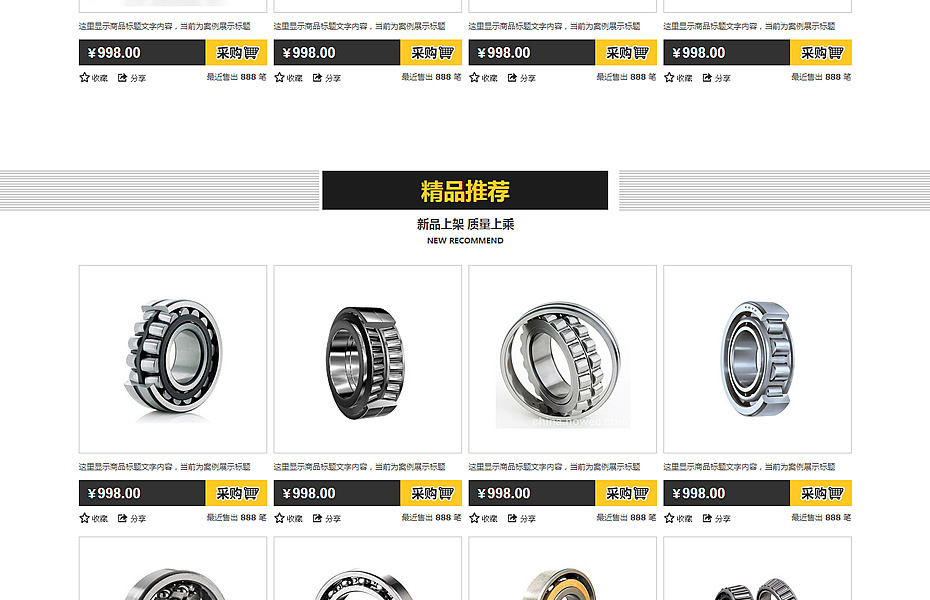The height and width of the screenshot is (600, 930).
Task: Share the black double-row tapered bearing product
Action: [317, 518]
